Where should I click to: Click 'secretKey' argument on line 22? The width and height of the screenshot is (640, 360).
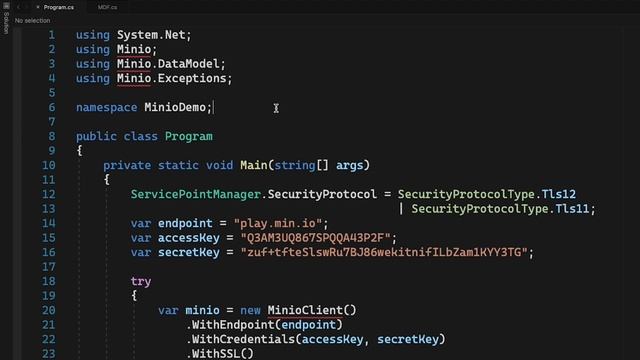coord(408,339)
